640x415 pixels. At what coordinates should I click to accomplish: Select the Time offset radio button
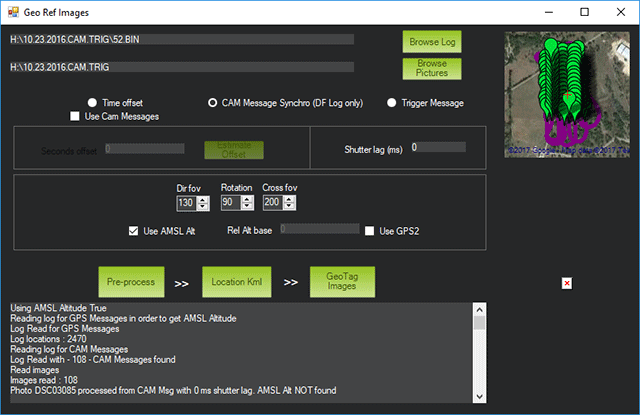[x=93, y=102]
